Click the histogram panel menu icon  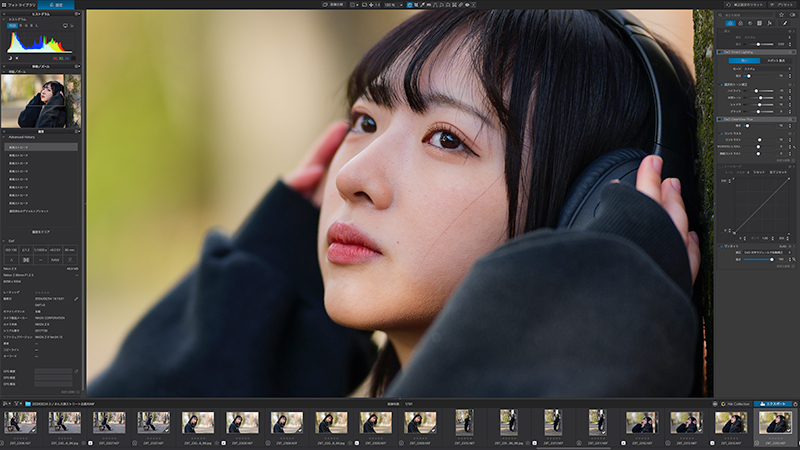pyautogui.click(x=77, y=14)
